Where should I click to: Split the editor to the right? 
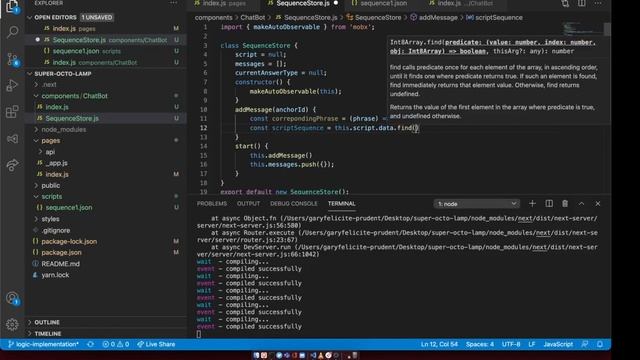[582, 3]
